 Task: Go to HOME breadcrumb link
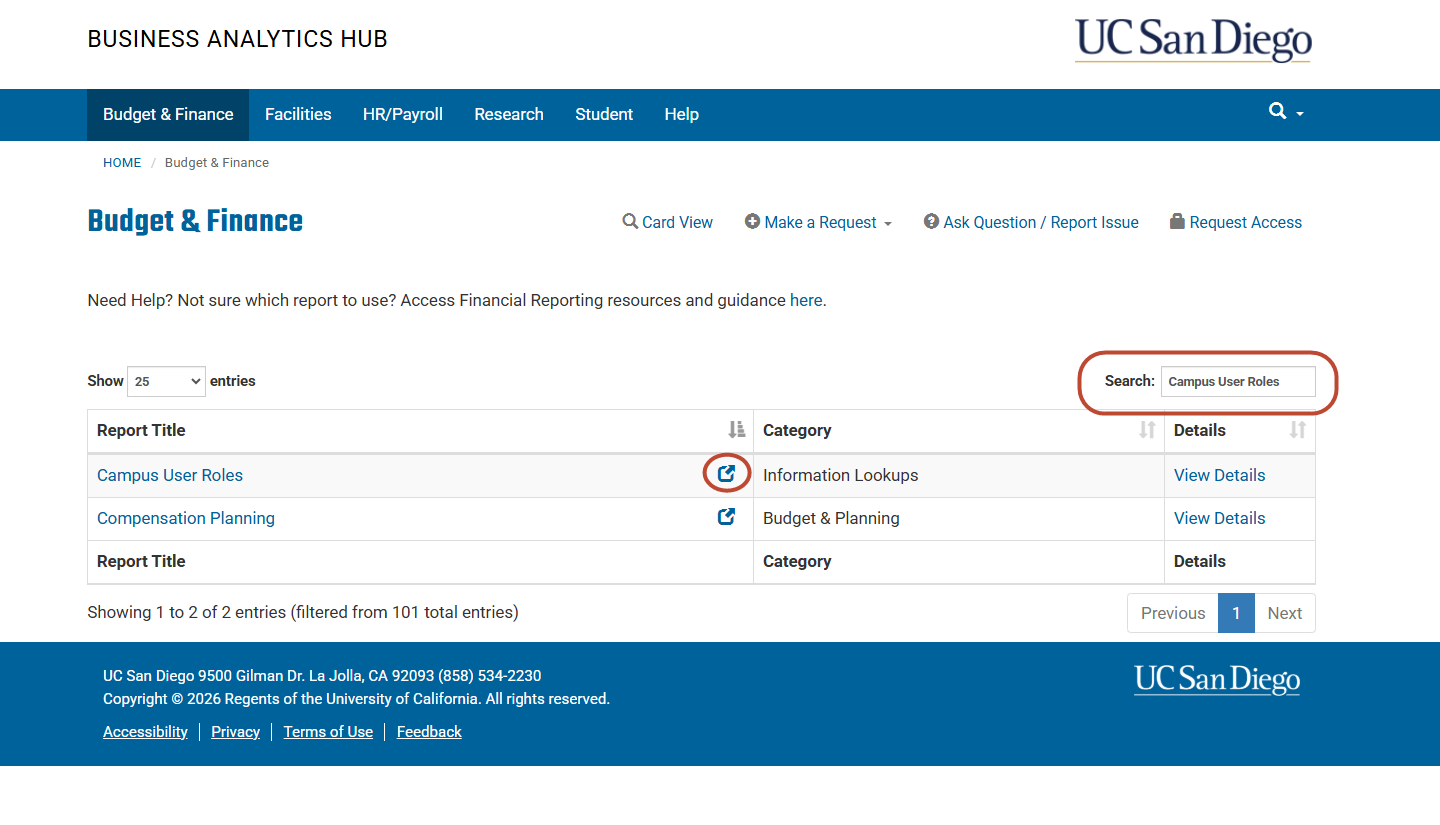tap(122, 162)
